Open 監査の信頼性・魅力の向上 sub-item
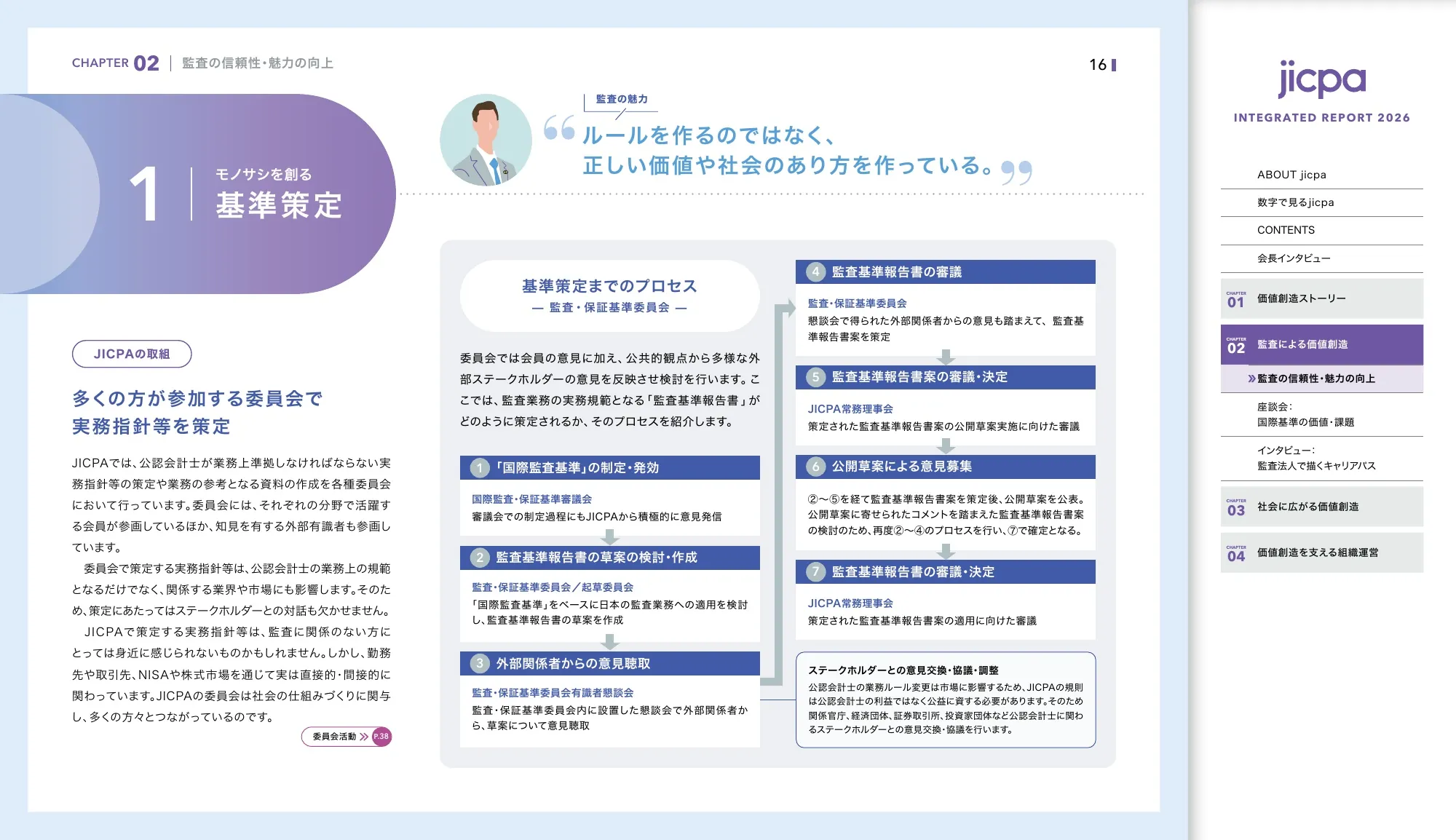The image size is (1456, 840). pyautogui.click(x=1321, y=379)
